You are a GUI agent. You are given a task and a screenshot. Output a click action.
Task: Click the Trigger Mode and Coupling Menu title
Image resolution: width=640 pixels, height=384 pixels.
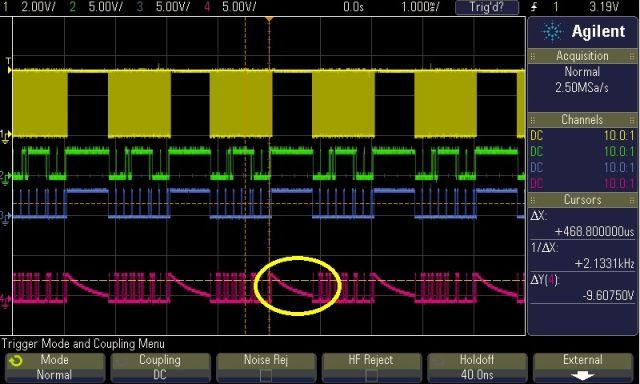[83, 344]
